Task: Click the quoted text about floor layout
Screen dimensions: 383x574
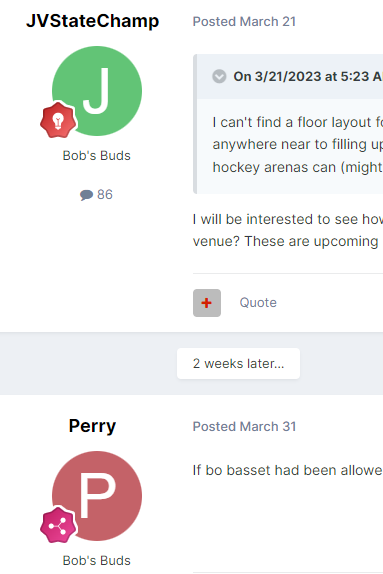Action: 297,145
